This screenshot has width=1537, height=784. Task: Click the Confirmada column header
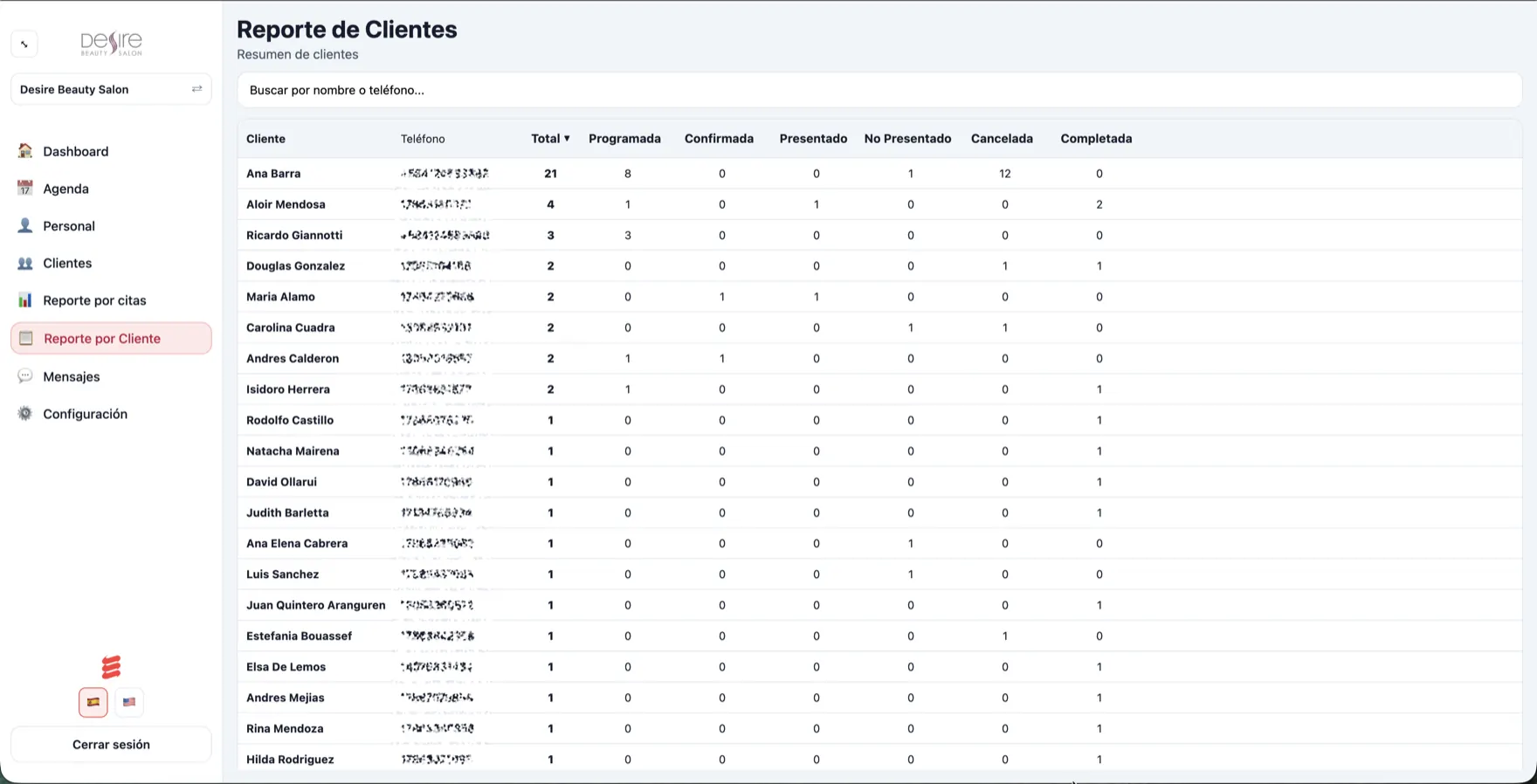(x=719, y=139)
